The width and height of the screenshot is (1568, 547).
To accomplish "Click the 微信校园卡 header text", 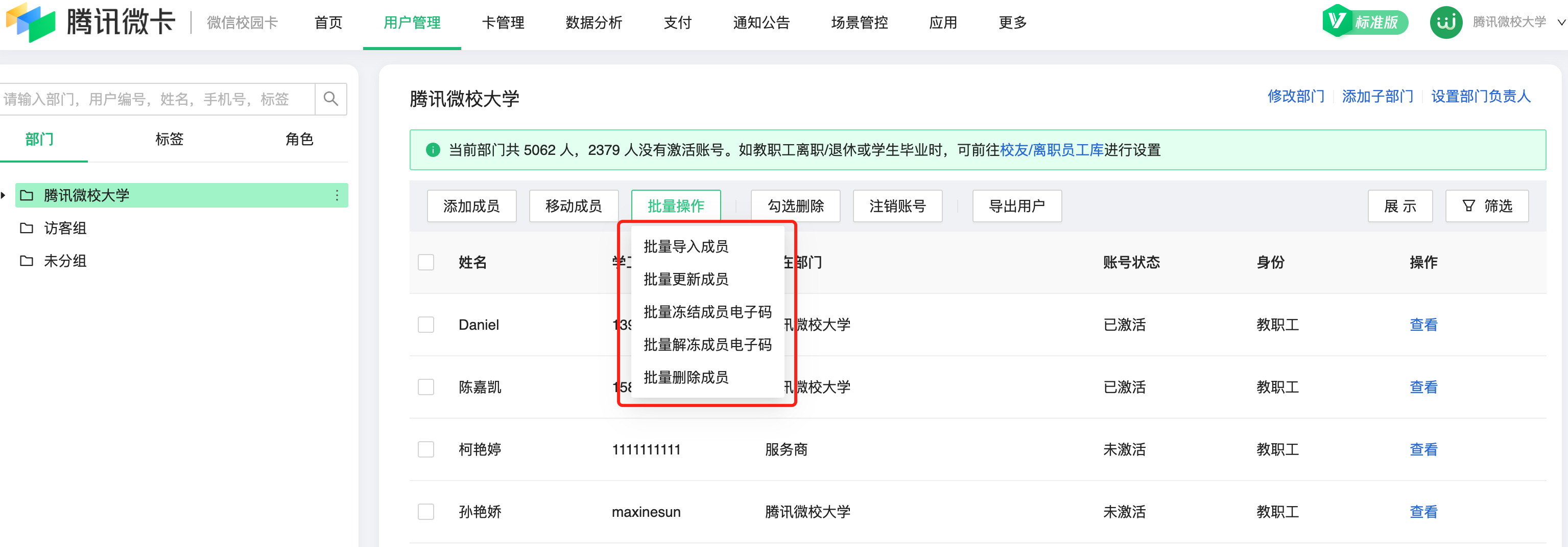I will (x=242, y=22).
